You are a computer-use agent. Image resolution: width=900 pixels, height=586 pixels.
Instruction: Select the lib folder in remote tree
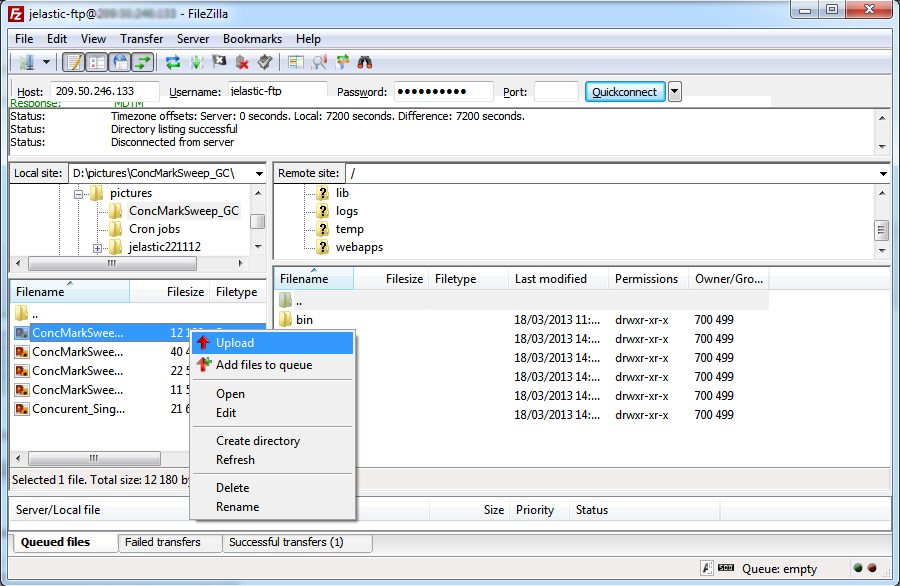coord(342,193)
